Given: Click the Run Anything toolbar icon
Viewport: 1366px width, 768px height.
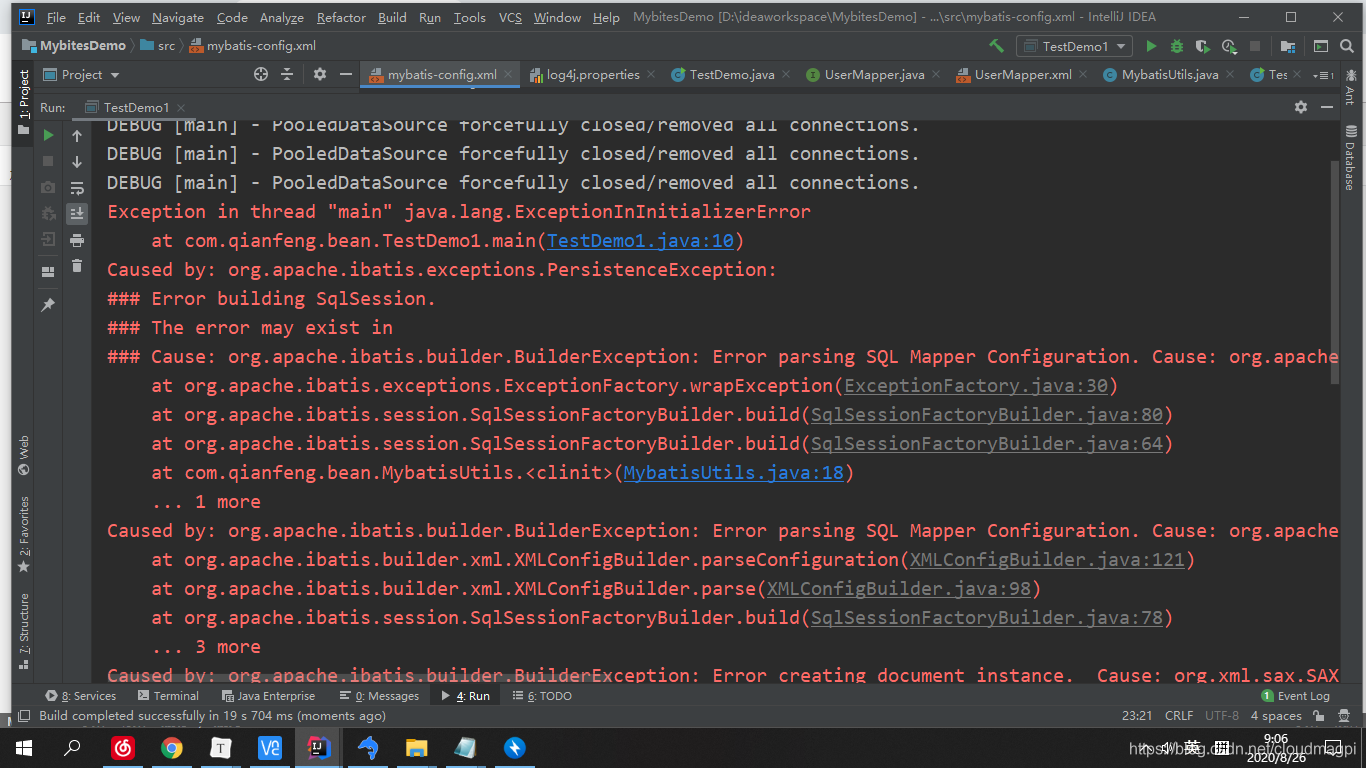Looking at the screenshot, I should (1321, 46).
